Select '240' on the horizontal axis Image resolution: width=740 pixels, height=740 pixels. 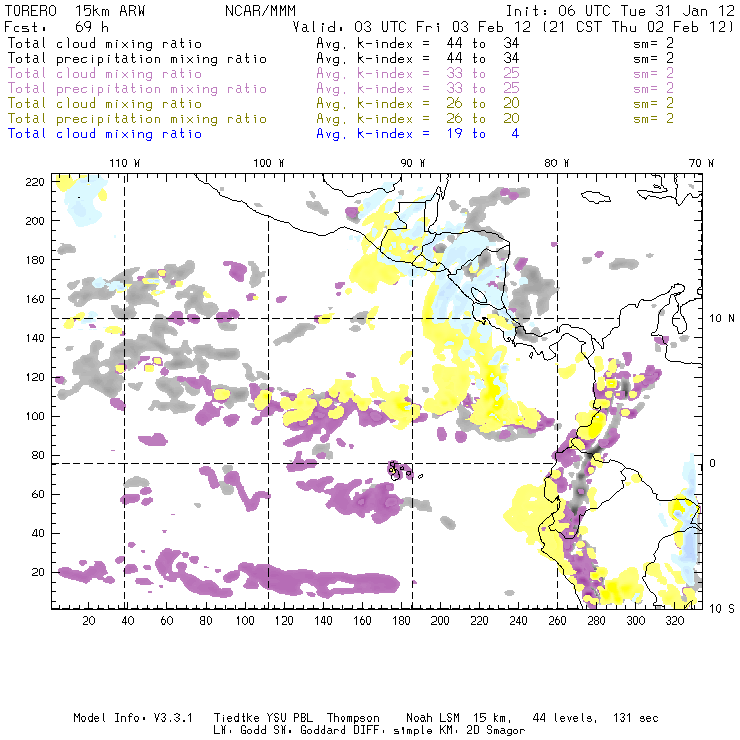(518, 621)
